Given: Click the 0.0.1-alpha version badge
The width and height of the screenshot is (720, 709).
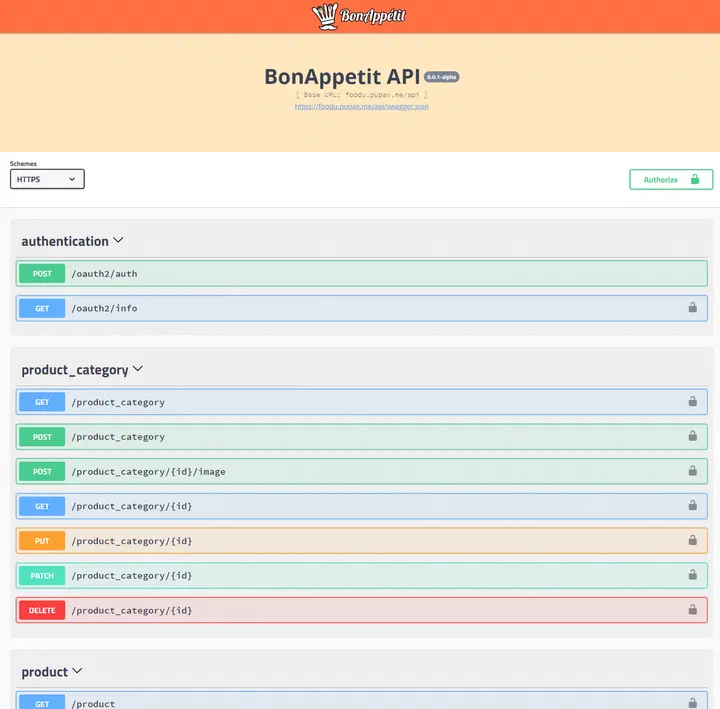Looking at the screenshot, I should pos(442,77).
